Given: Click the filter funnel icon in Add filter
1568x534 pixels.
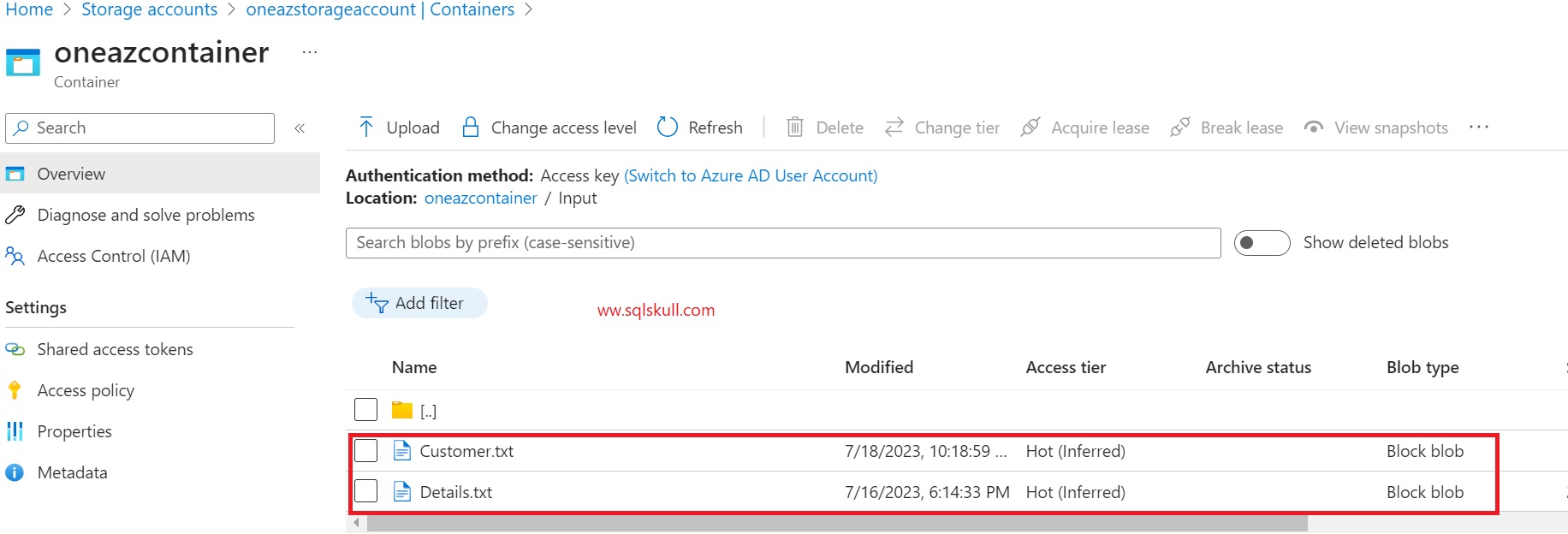Looking at the screenshot, I should point(377,303).
